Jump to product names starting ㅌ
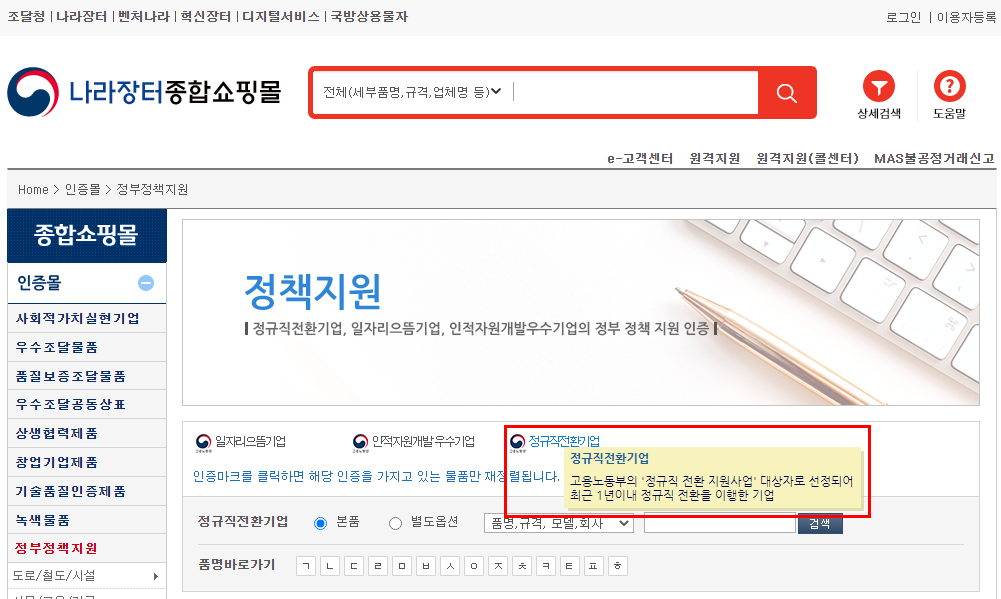 [569, 566]
